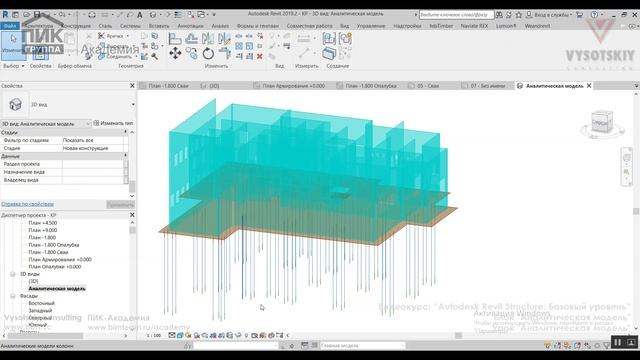Image resolution: width=640 pixels, height=360 pixels.
Task: Switch to the 'План -1.800 Сваи' view tab
Action: (x=168, y=86)
